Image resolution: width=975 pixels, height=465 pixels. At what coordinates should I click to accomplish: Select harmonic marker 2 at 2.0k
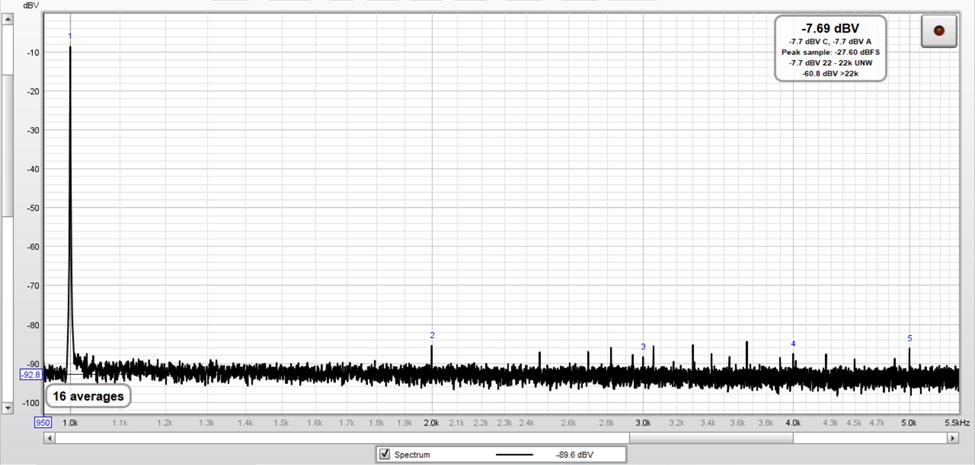pyautogui.click(x=432, y=336)
